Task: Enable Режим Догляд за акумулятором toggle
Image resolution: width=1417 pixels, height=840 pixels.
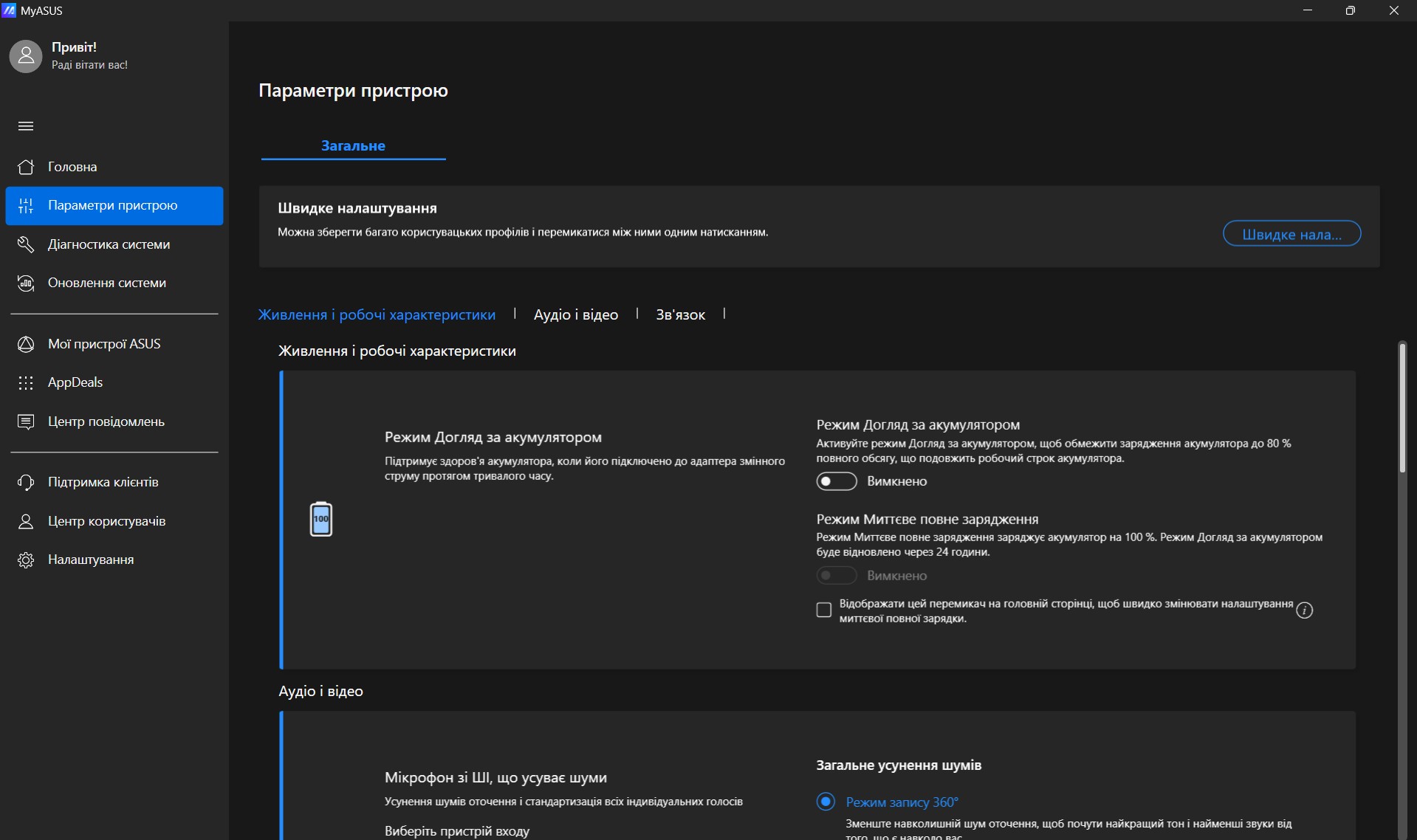Action: tap(836, 481)
